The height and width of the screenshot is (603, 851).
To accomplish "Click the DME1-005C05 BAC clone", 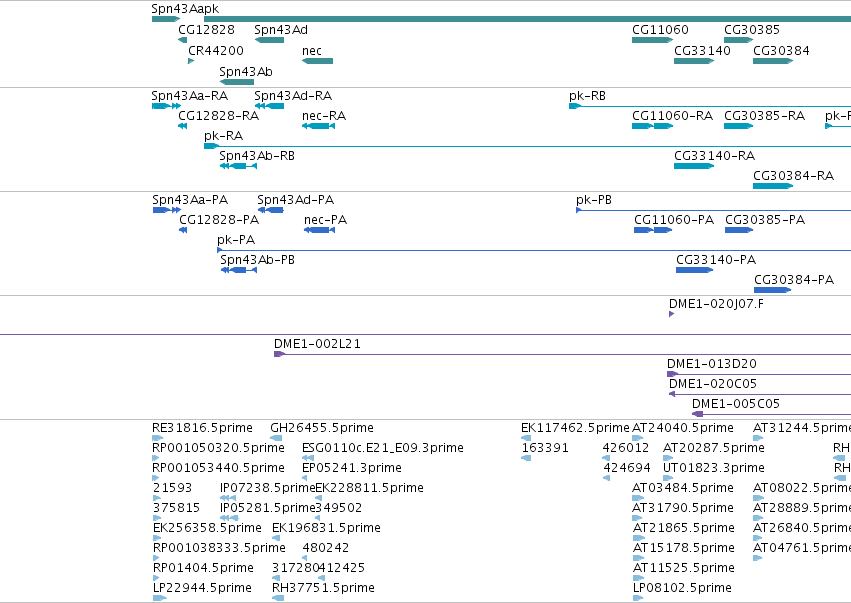I will coord(771,414).
